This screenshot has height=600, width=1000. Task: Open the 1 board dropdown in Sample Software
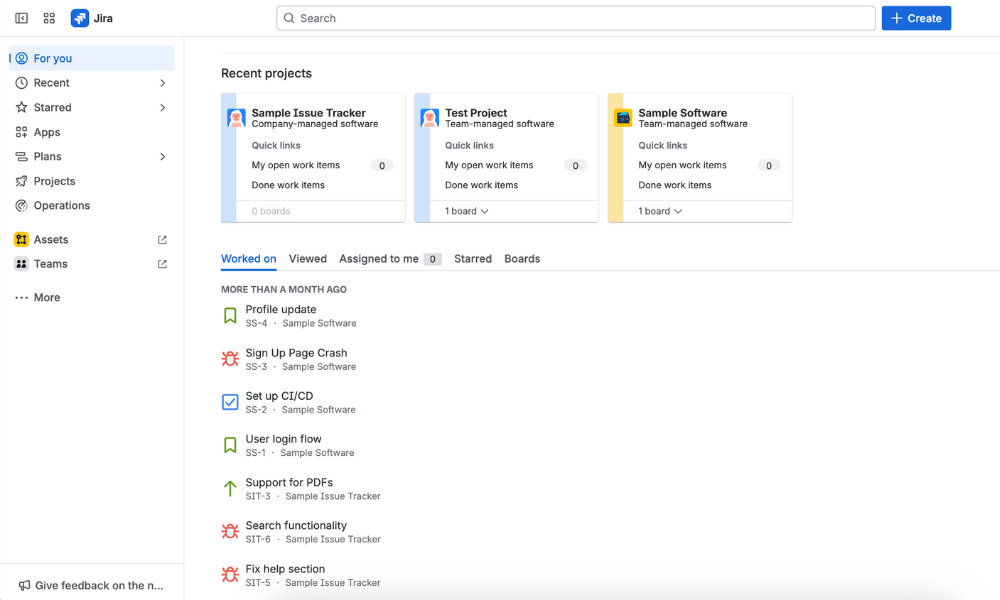click(661, 211)
